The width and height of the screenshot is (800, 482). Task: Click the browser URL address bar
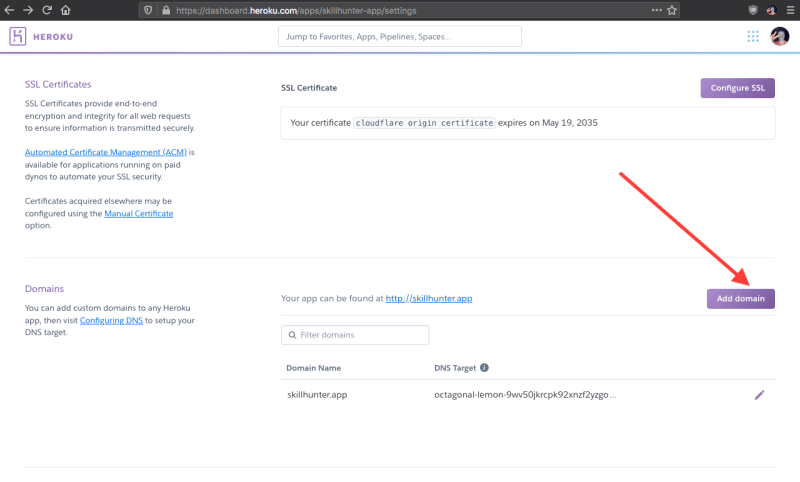(x=408, y=10)
